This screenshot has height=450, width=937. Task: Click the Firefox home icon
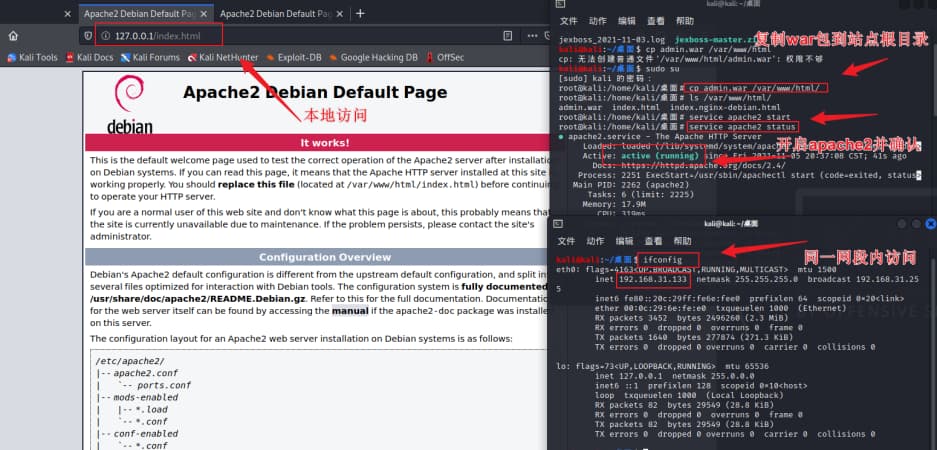point(13,36)
